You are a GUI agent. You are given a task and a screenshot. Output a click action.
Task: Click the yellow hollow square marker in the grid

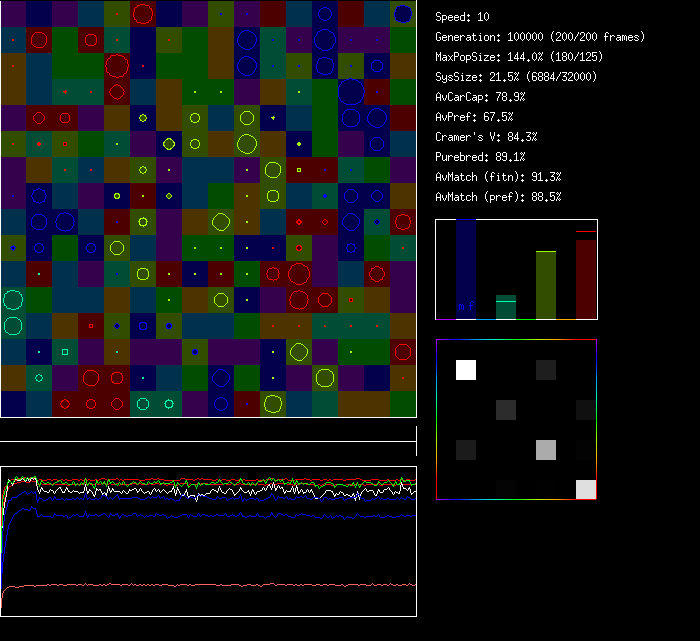coord(298,169)
